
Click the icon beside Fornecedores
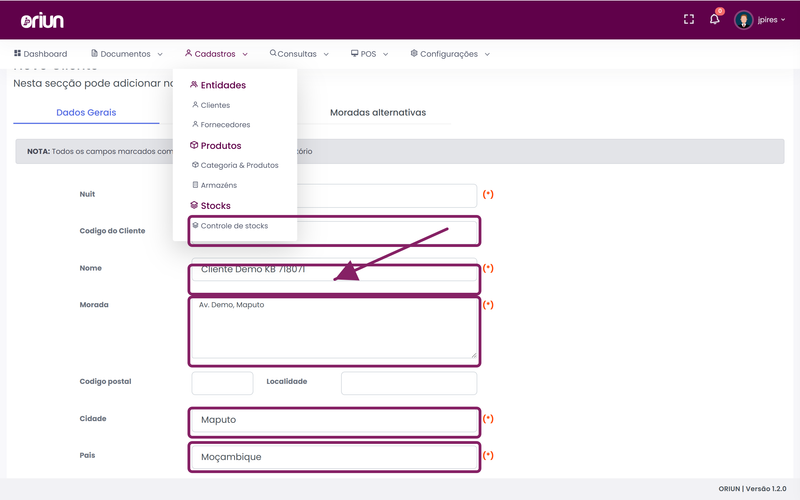[x=195, y=124]
